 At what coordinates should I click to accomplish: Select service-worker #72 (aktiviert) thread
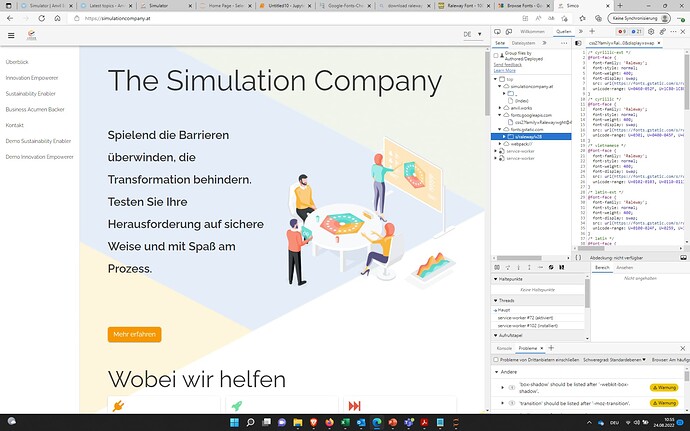[525, 318]
